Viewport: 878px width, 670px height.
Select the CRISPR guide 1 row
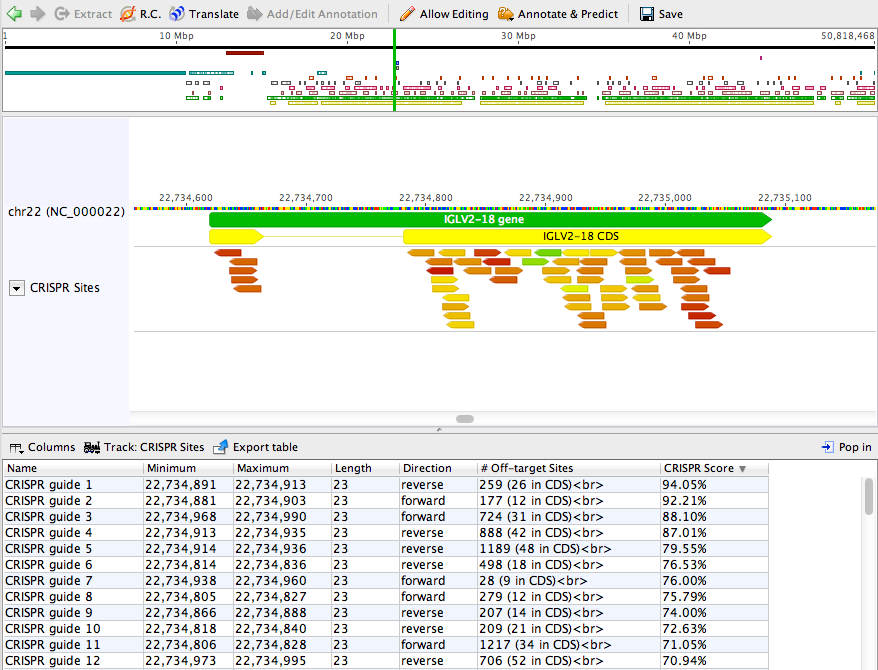point(386,485)
